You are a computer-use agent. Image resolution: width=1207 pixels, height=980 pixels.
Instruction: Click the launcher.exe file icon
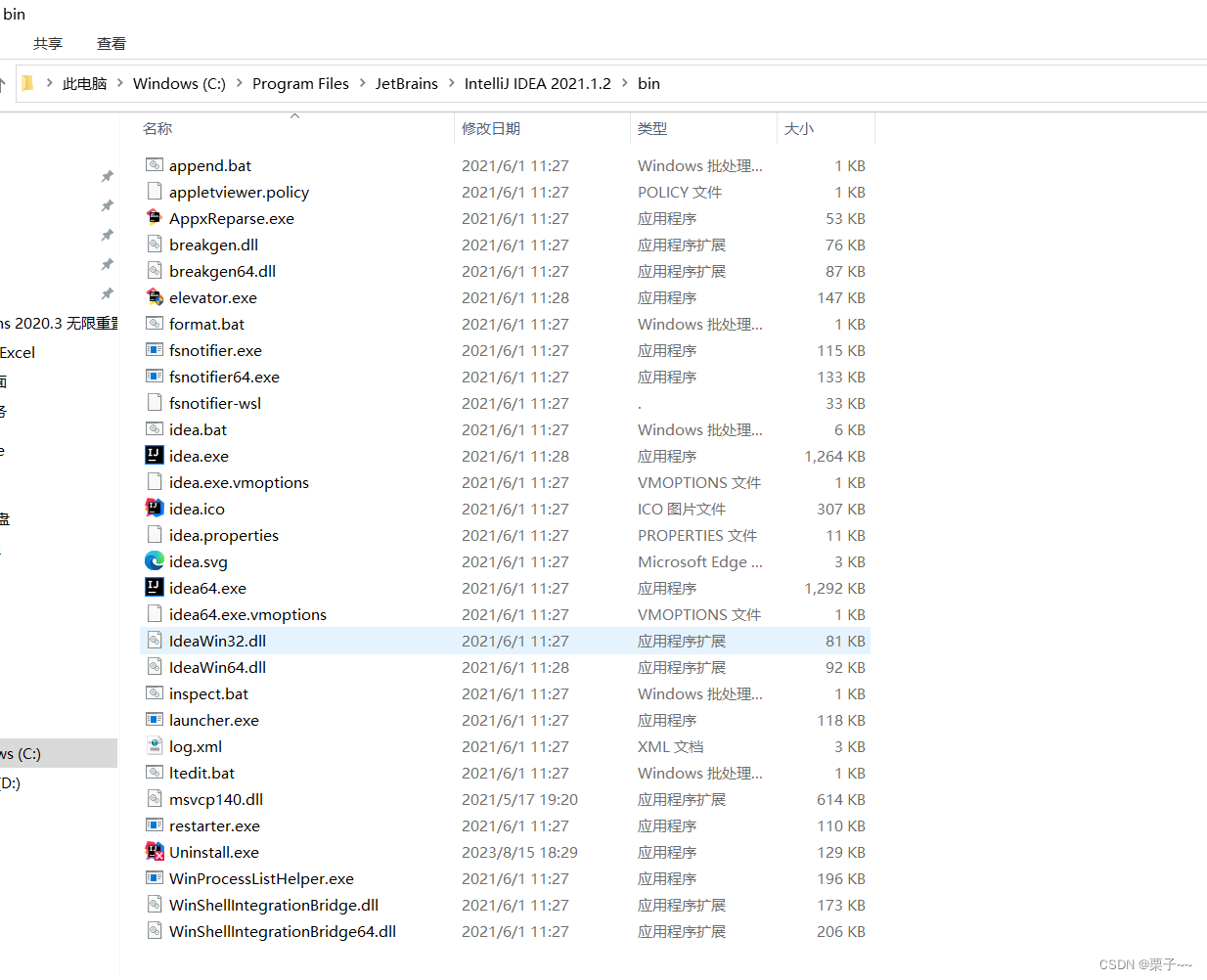point(155,720)
